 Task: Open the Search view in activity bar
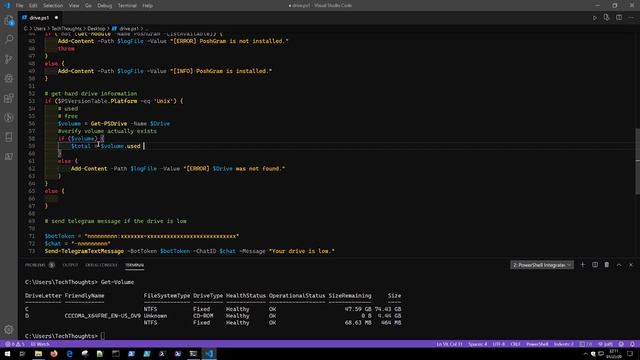click(x=9, y=39)
